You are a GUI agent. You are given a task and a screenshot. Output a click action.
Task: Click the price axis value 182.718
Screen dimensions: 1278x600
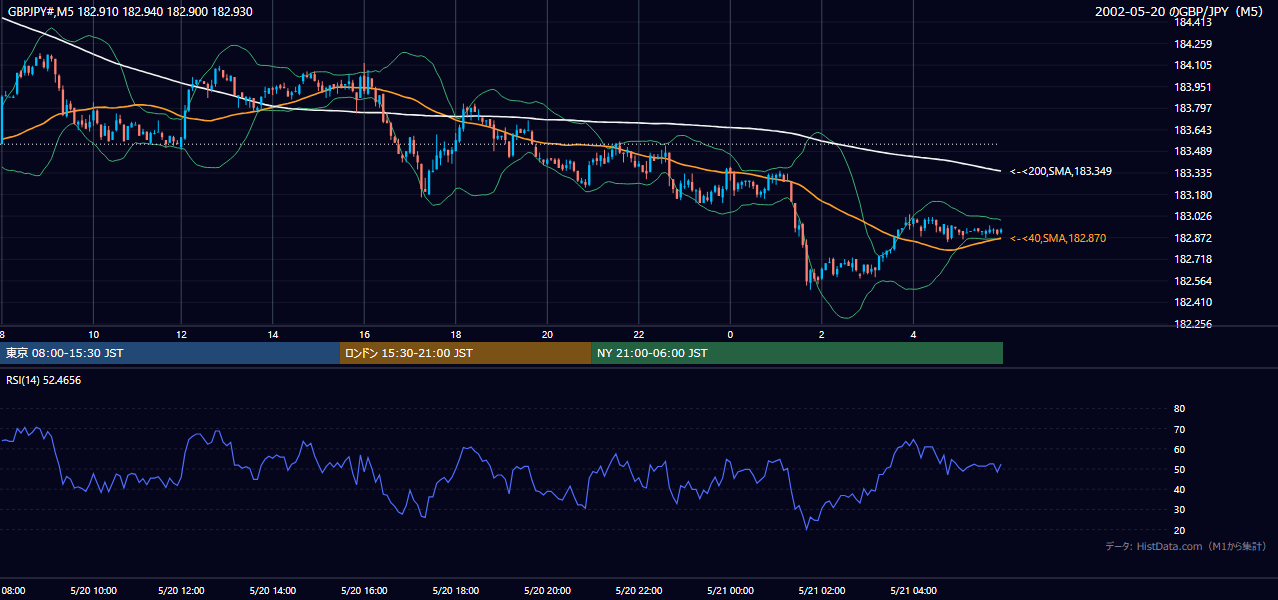pos(1193,259)
